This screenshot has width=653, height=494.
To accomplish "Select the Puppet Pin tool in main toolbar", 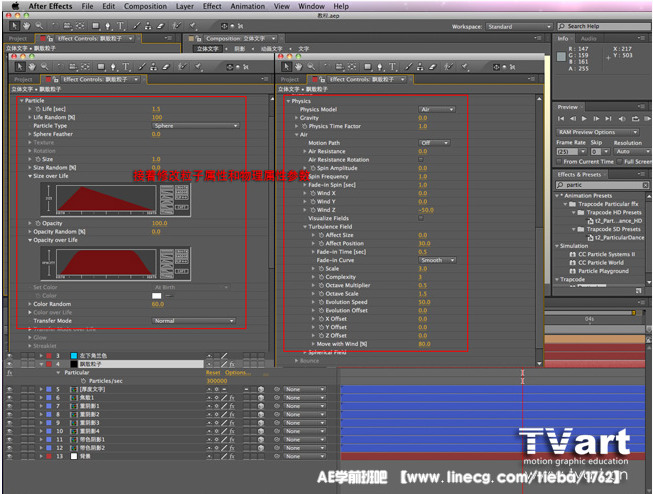I will click(192, 26).
